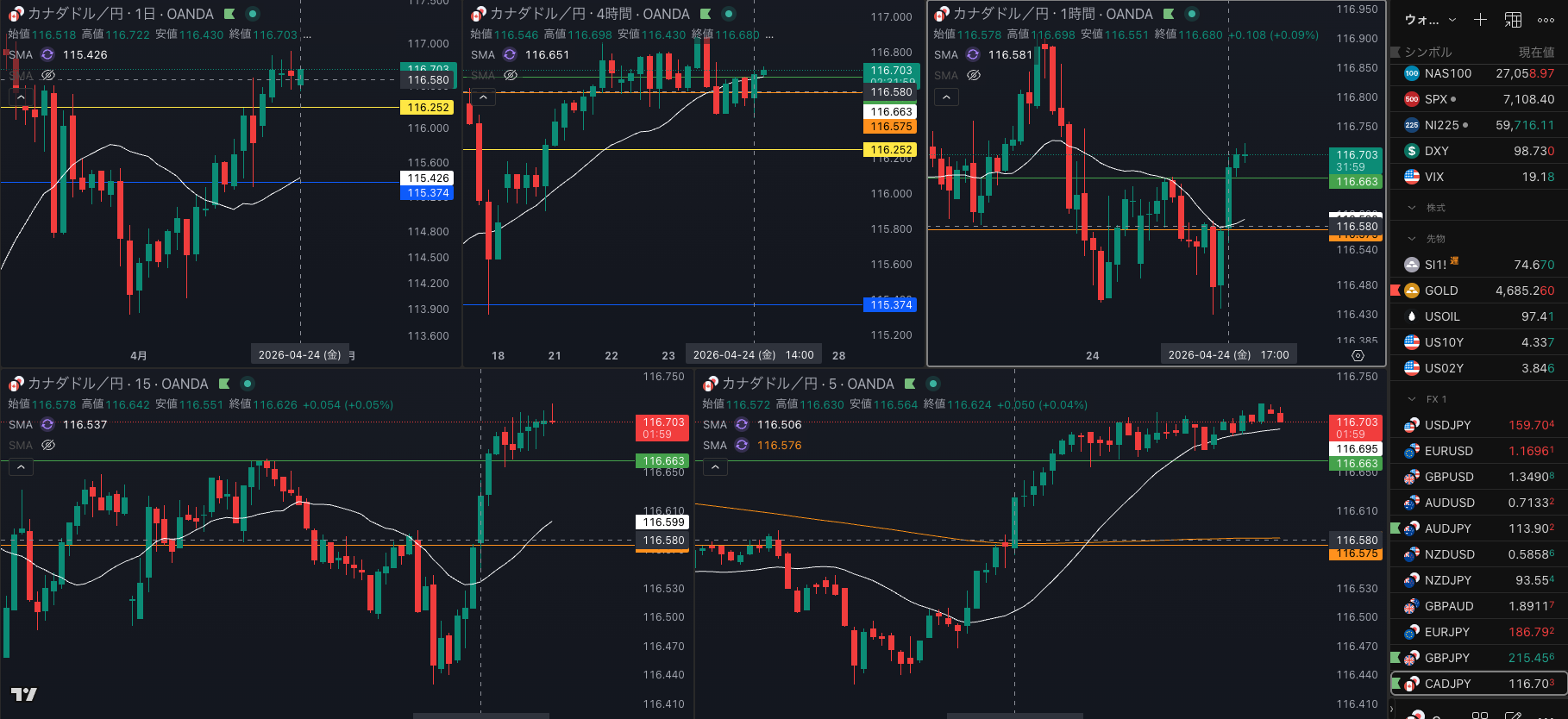Click the yellow 116.252 price label
The height and width of the screenshot is (719, 1568).
pyautogui.click(x=428, y=108)
